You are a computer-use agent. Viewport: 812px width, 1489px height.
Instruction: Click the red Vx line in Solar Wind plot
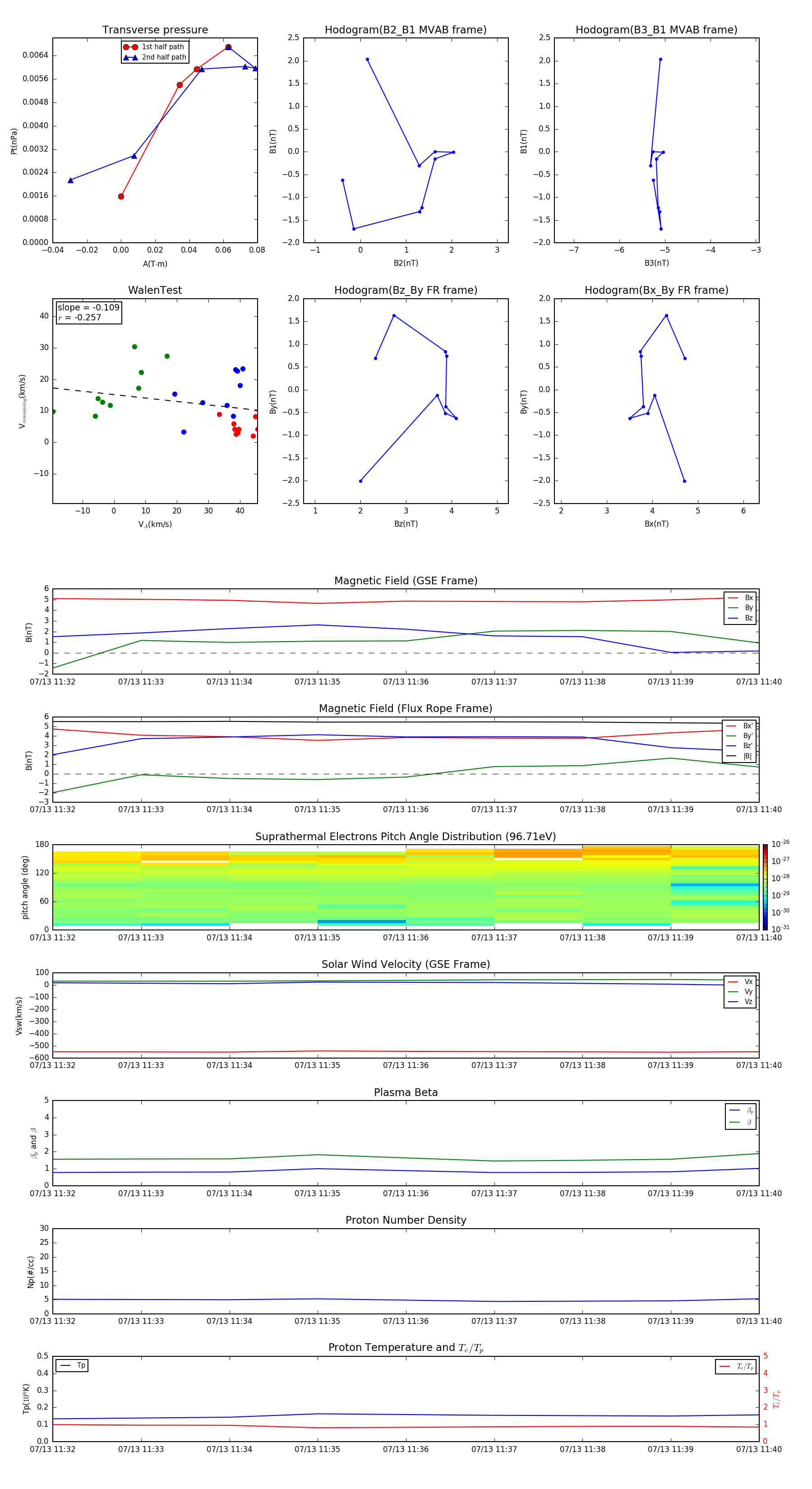tap(406, 1051)
